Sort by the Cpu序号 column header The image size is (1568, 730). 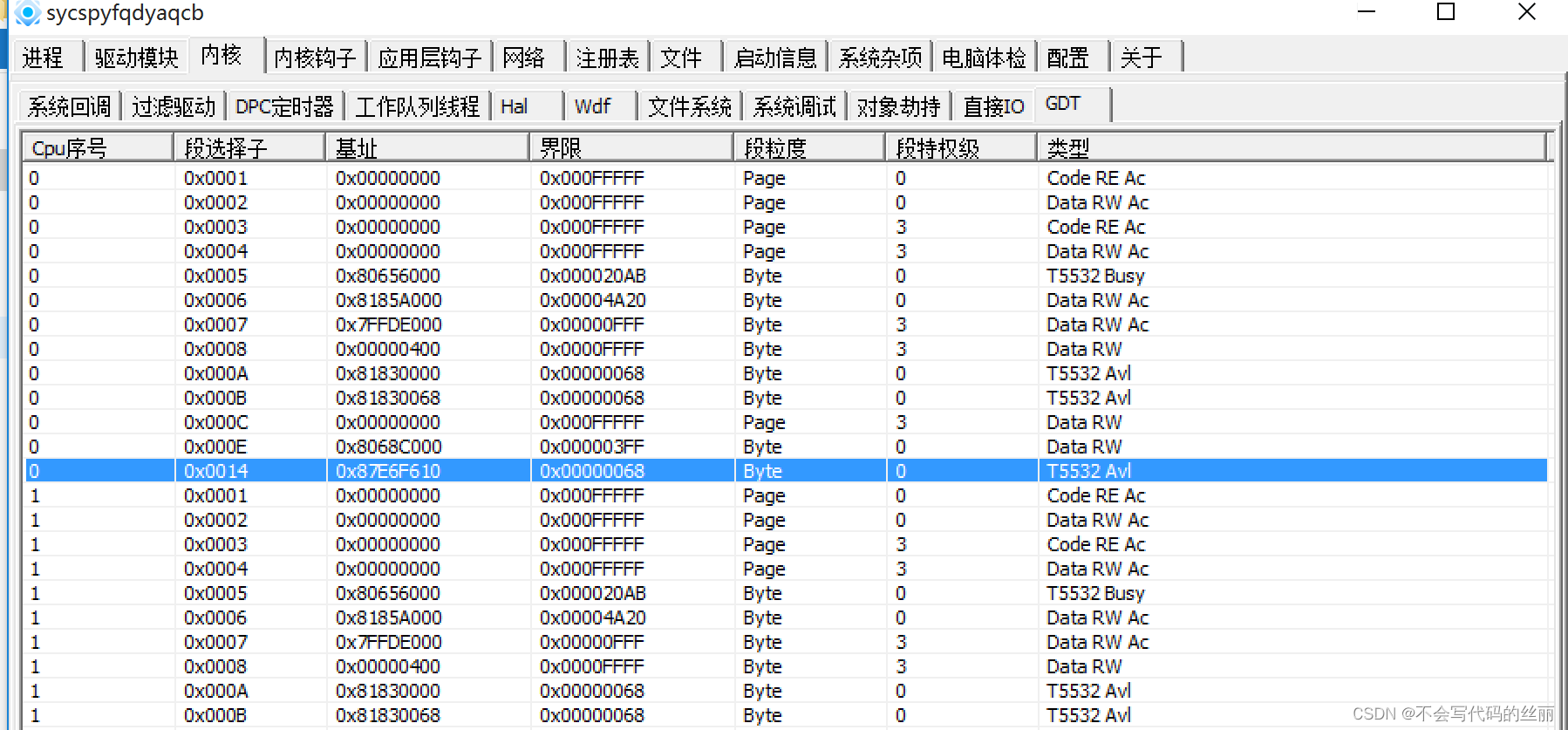(x=98, y=148)
